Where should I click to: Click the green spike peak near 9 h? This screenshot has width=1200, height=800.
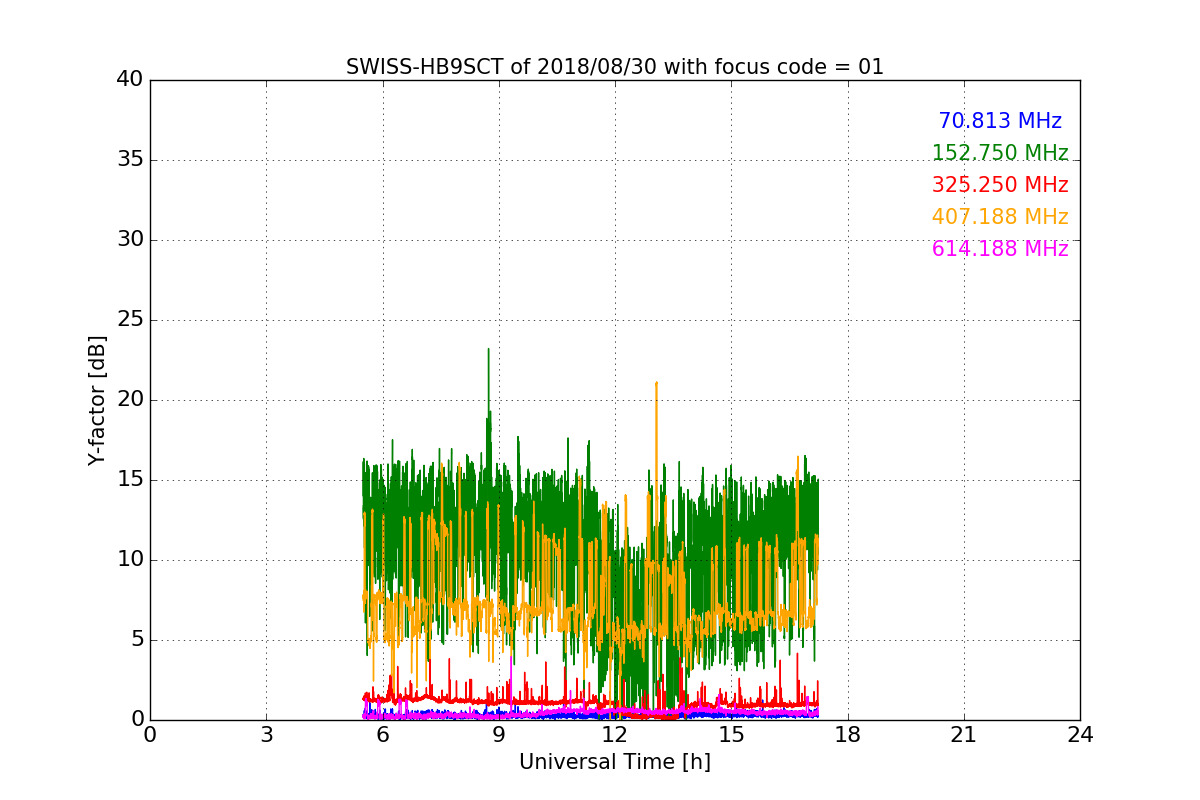pos(488,350)
